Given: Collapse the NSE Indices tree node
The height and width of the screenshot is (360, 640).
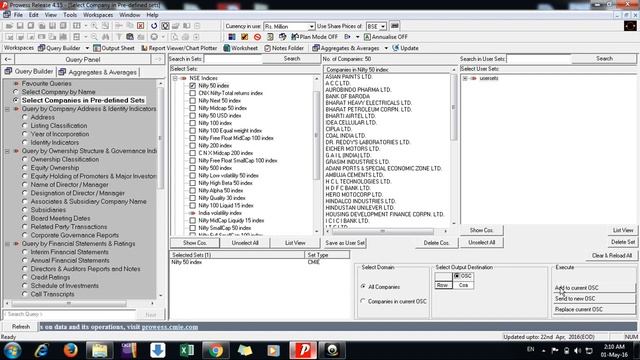Looking at the screenshot, I should (175, 78).
